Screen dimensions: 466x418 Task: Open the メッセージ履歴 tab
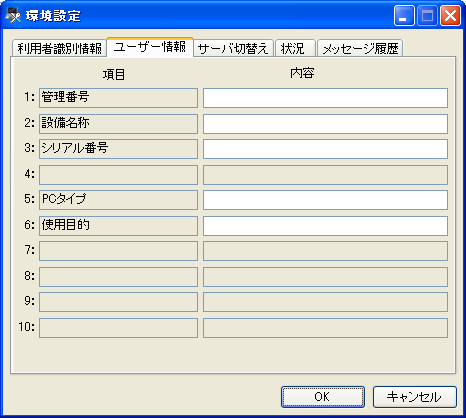click(x=360, y=48)
